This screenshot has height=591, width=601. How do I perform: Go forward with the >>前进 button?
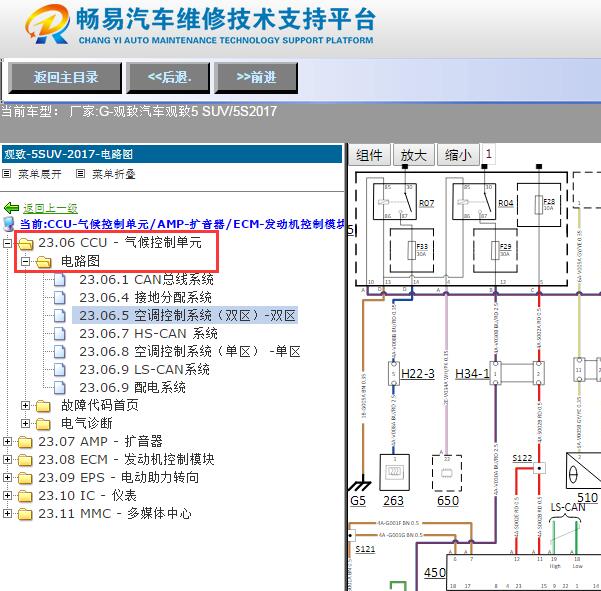[256, 78]
